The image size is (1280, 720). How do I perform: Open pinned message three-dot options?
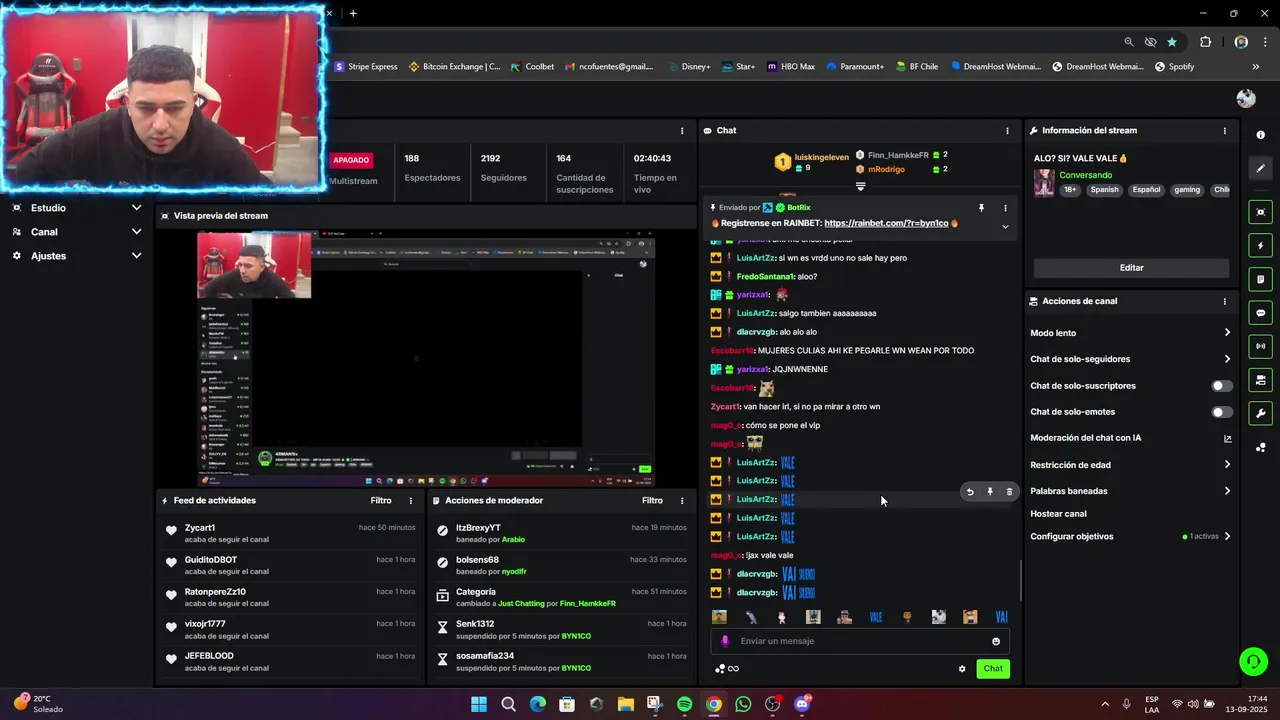tap(1005, 208)
